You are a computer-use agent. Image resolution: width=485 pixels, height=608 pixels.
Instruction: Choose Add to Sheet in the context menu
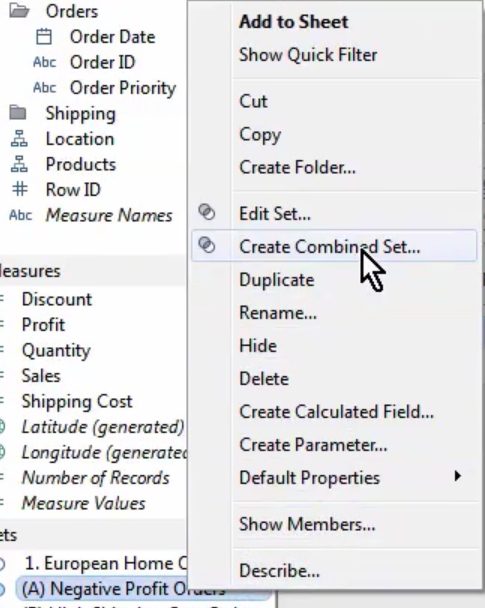293,22
